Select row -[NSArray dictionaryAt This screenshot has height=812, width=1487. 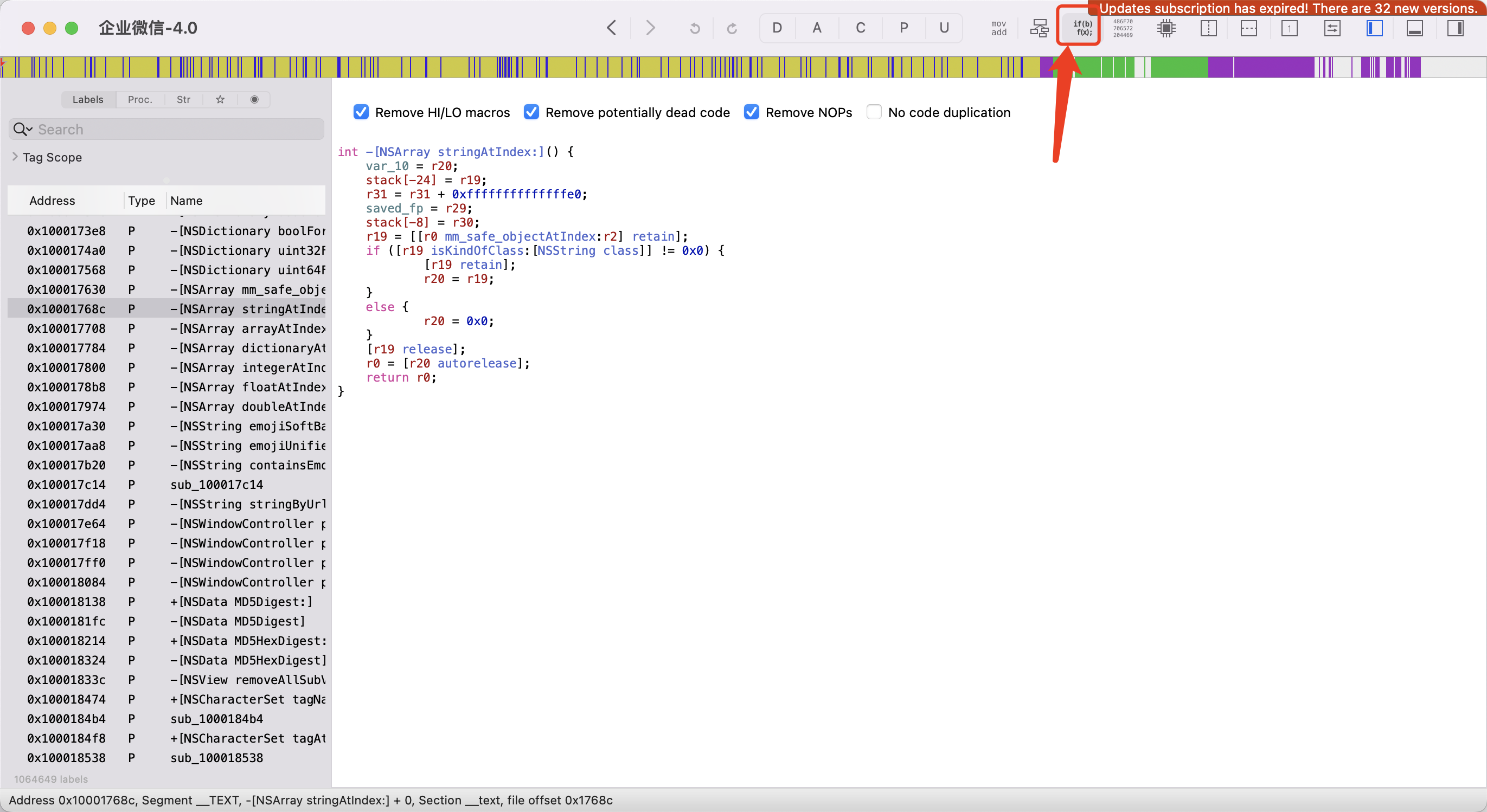click(166, 348)
